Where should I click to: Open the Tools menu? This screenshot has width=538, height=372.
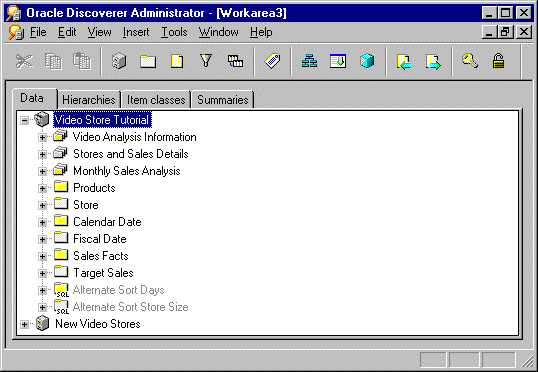174,32
